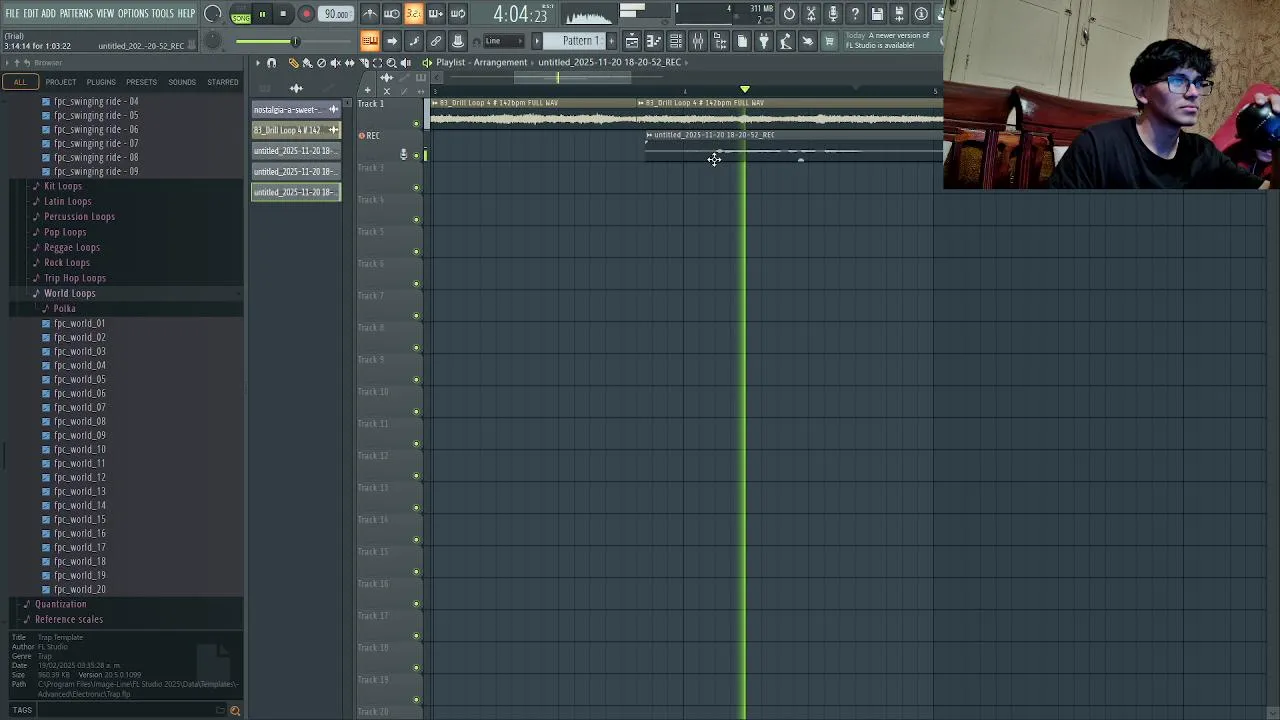Click the question mark help icon
1280x720 pixels.
tap(855, 14)
